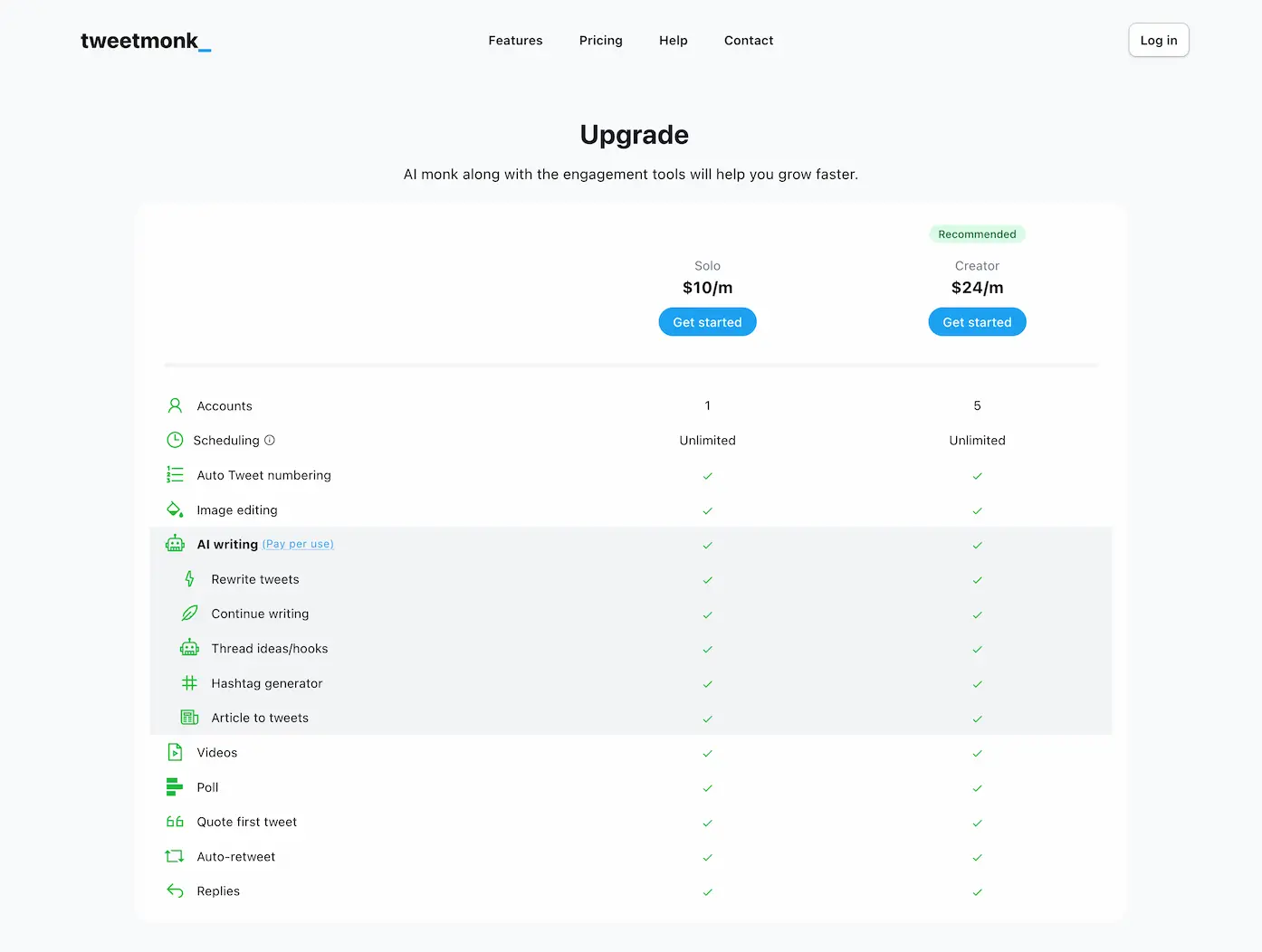Screen dimensions: 1262x952
Task: Select Contact in the navigation
Action: [x=748, y=41]
